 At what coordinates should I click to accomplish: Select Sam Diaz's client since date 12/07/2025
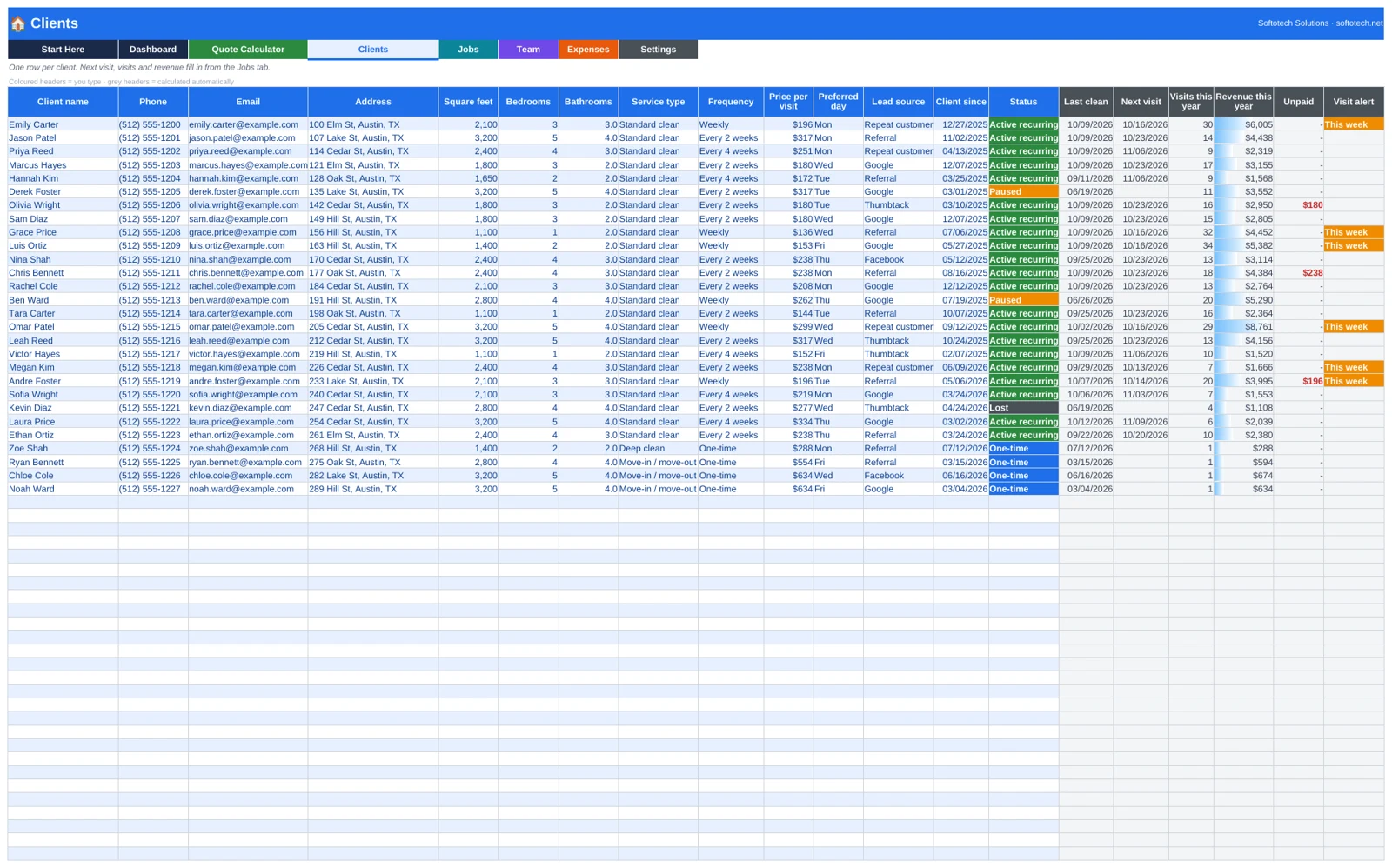(x=960, y=219)
